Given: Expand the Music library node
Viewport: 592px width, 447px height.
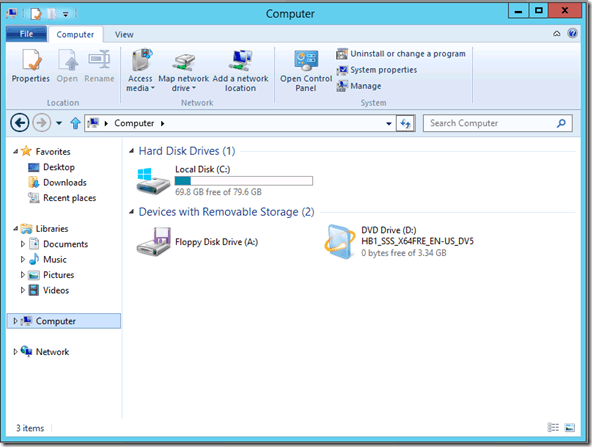Looking at the screenshot, I should click(x=23, y=259).
